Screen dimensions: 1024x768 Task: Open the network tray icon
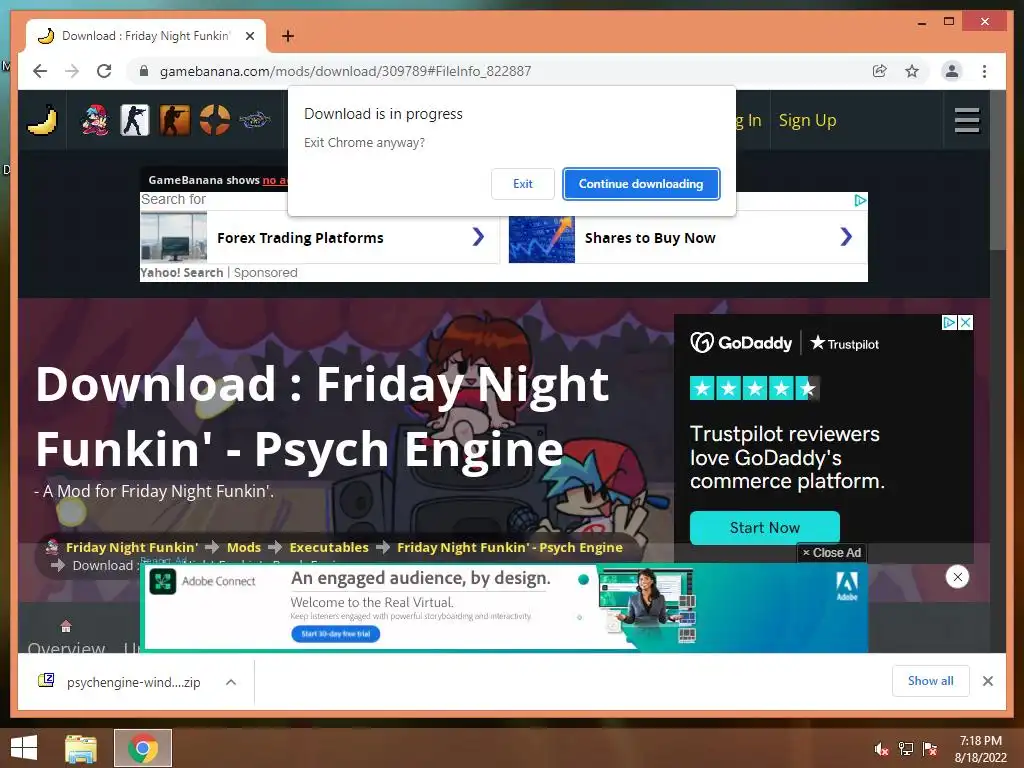click(906, 749)
